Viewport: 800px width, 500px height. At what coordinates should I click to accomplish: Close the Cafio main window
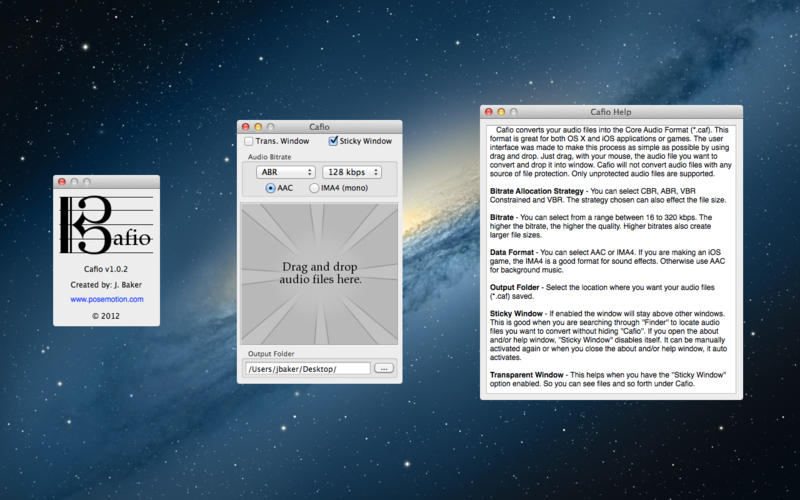[245, 127]
